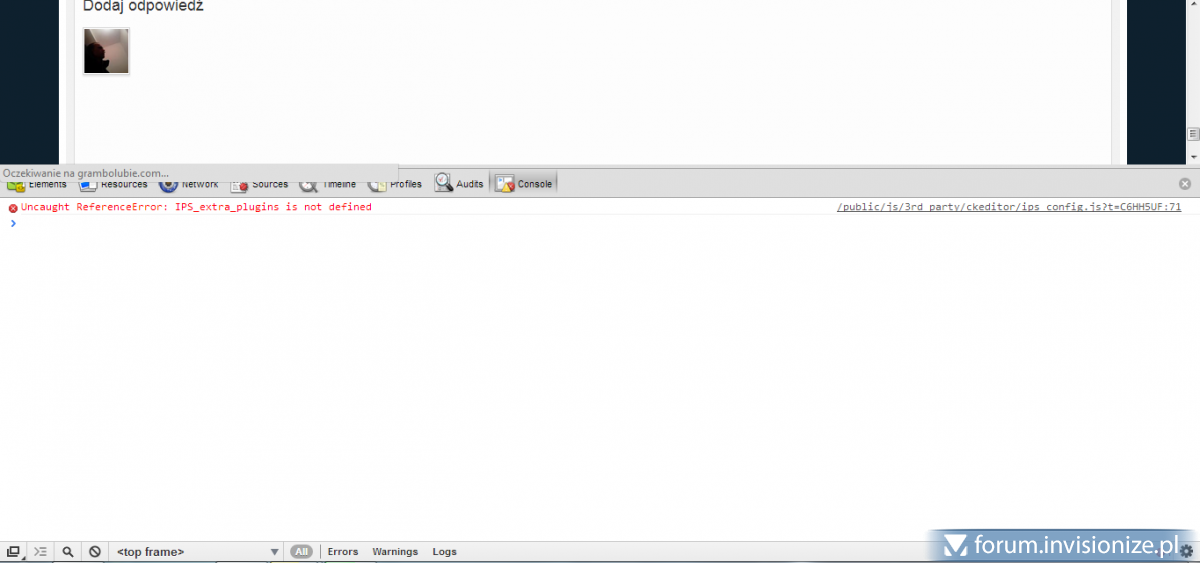Click the Sources panel icon

[240, 185]
